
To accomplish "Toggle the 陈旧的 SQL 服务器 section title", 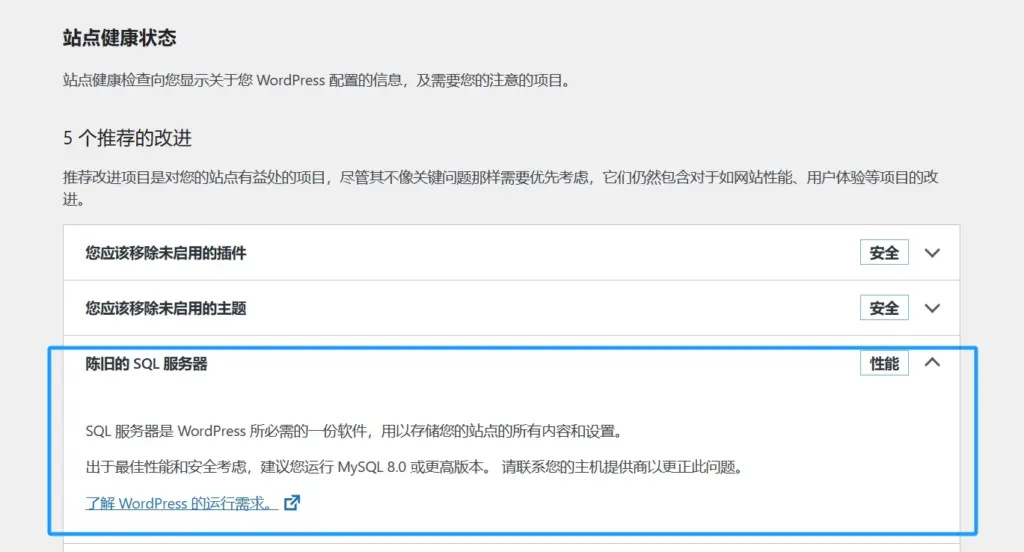I will point(147,363).
